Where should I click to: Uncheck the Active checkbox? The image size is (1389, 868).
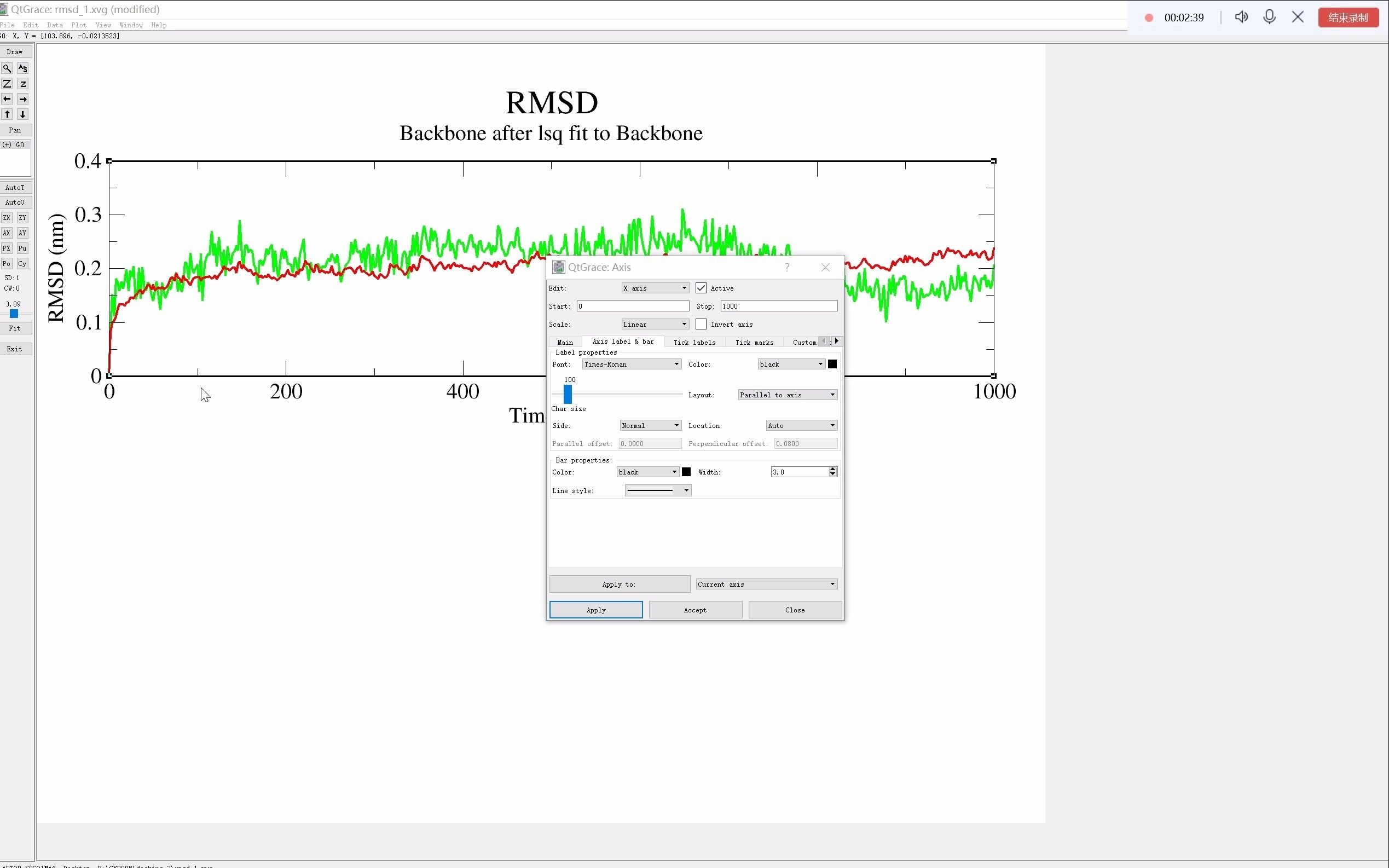tap(701, 288)
